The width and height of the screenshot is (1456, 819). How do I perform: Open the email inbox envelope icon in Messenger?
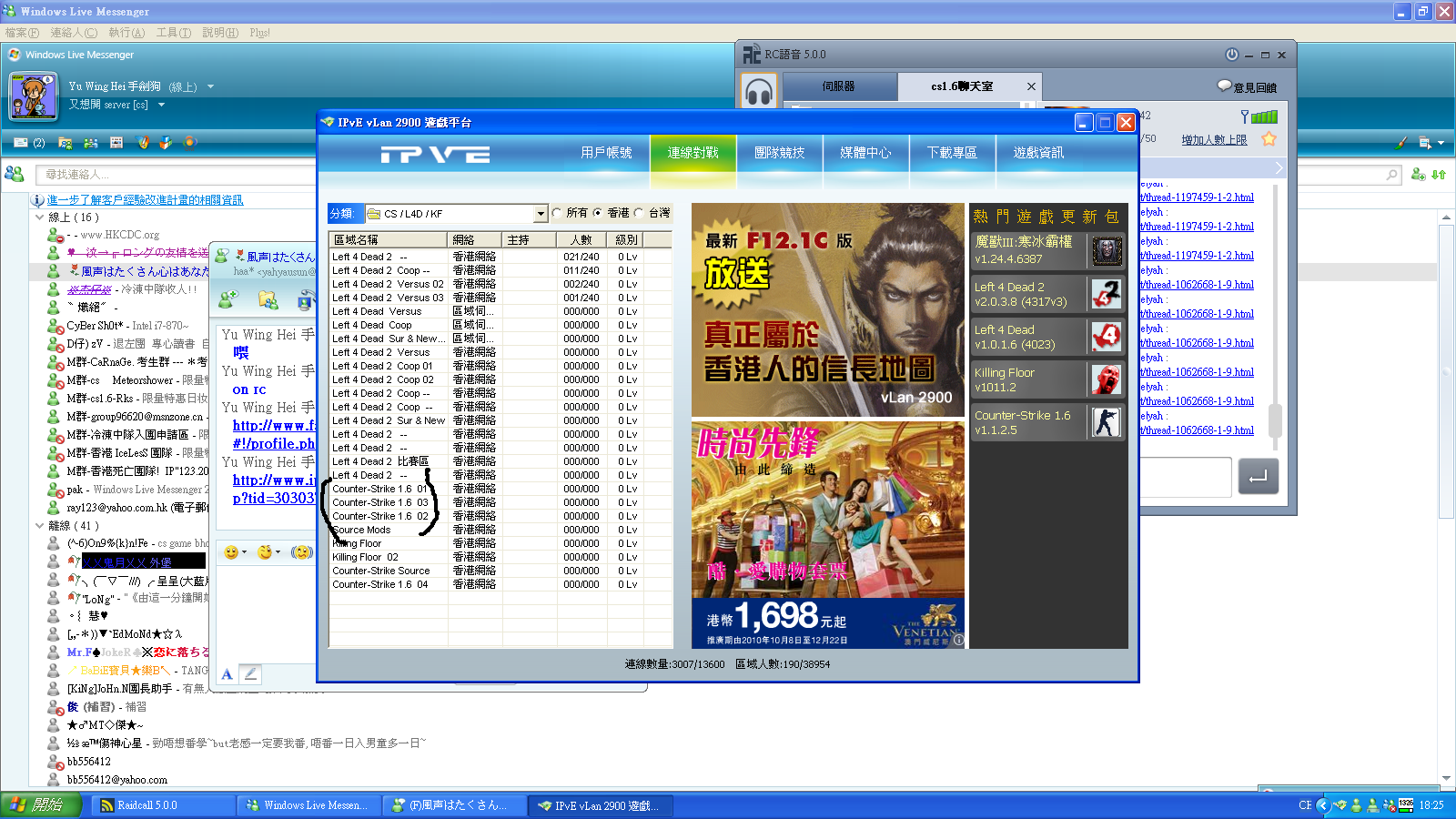click(20, 143)
